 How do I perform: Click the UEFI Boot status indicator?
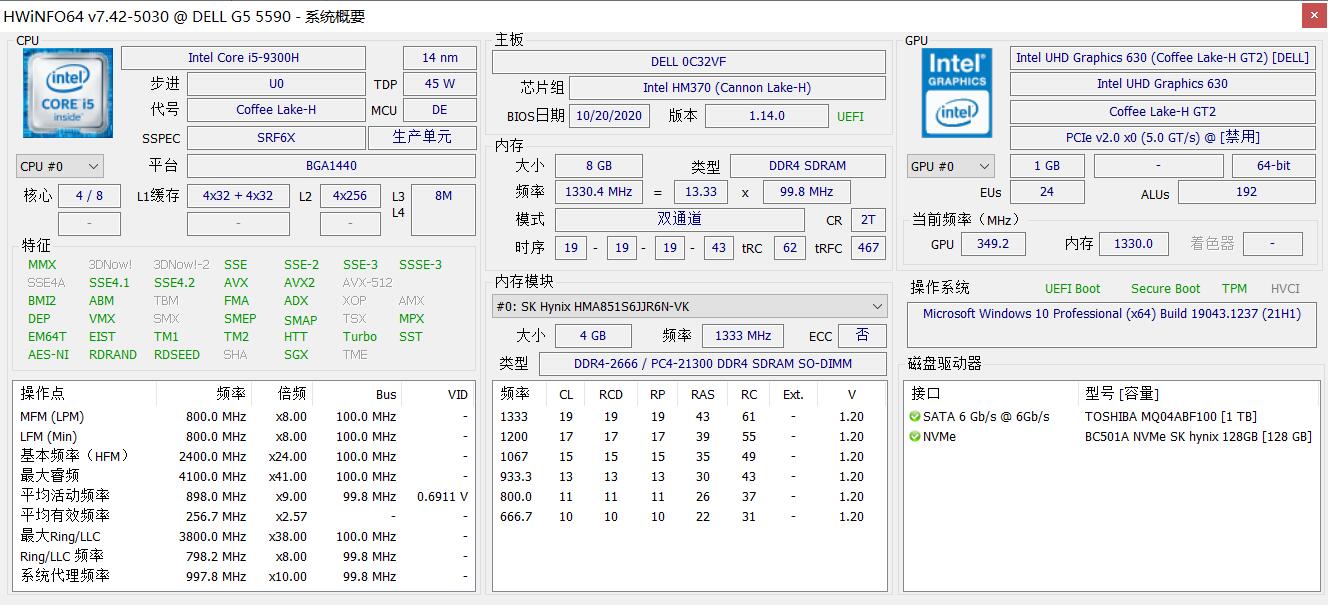click(1072, 288)
